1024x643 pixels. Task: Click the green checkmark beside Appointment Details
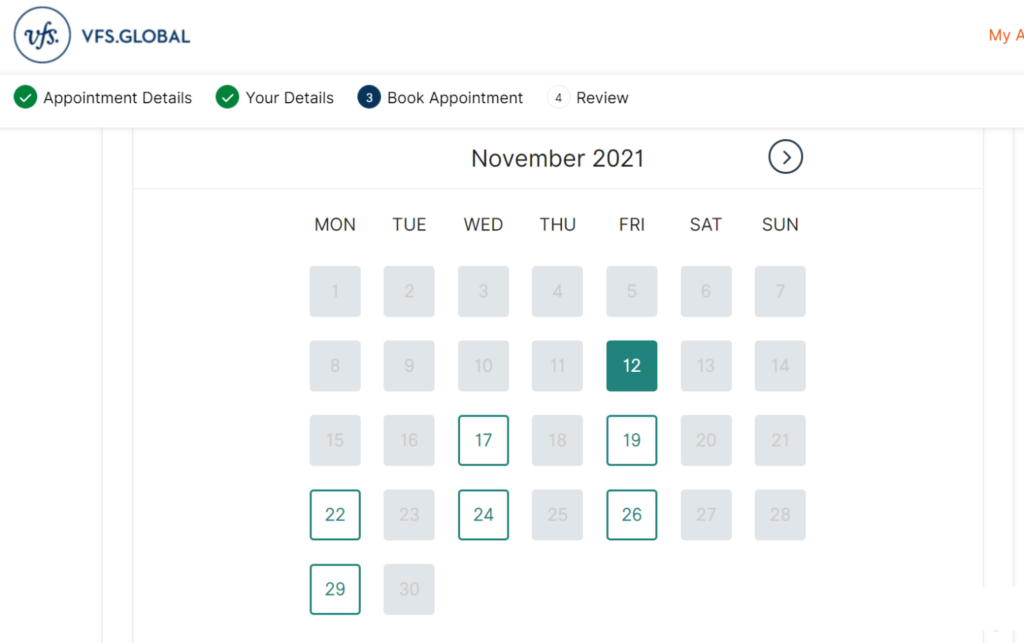pyautogui.click(x=25, y=97)
